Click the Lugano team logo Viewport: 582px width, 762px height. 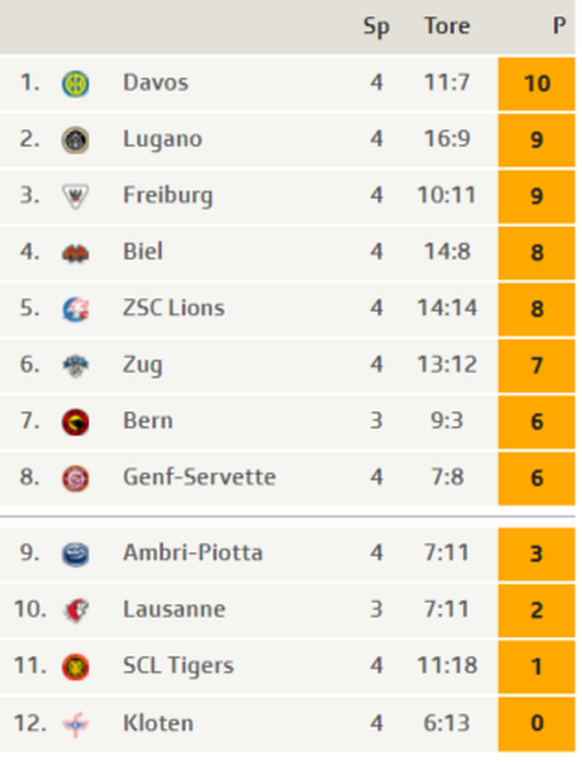click(75, 140)
